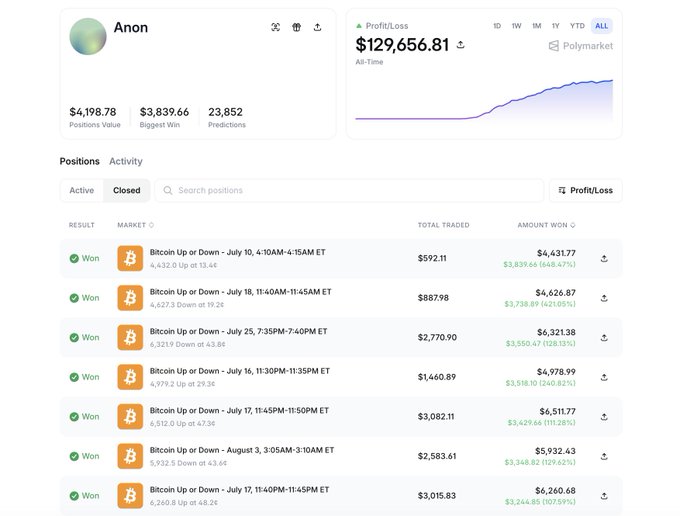Open the Profit/Loss sort dropdown
Viewport: 680px width, 516px height.
(x=585, y=190)
